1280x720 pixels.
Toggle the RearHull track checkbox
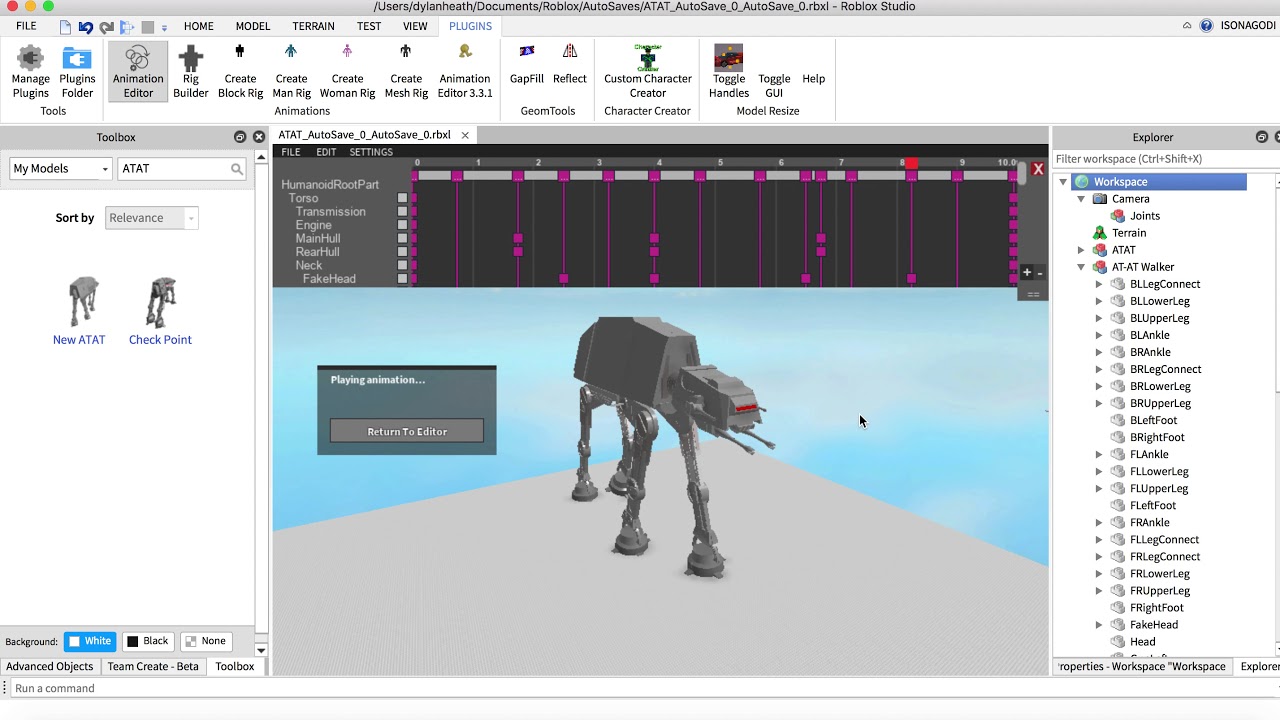tap(403, 252)
